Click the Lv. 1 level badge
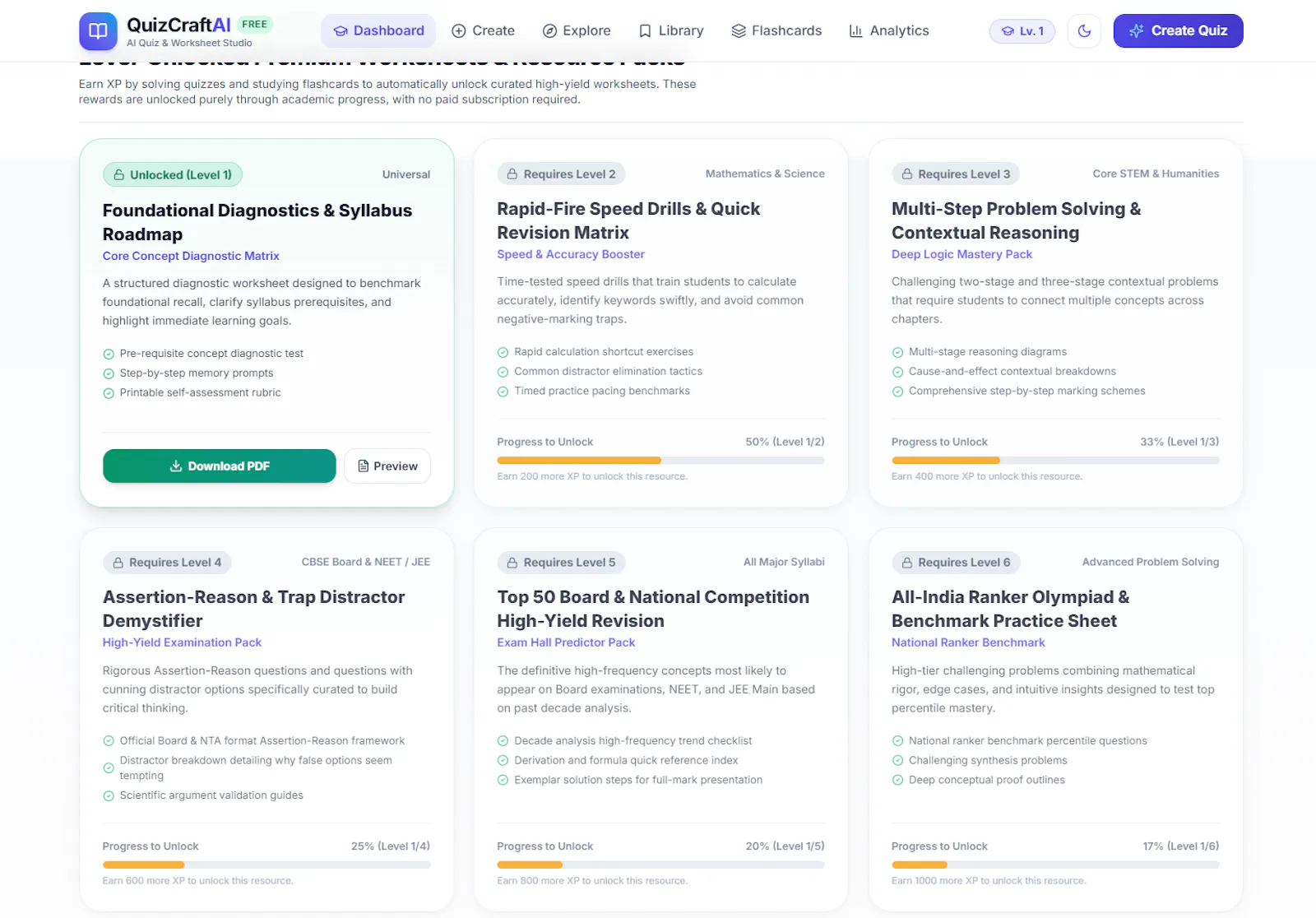 click(1022, 31)
